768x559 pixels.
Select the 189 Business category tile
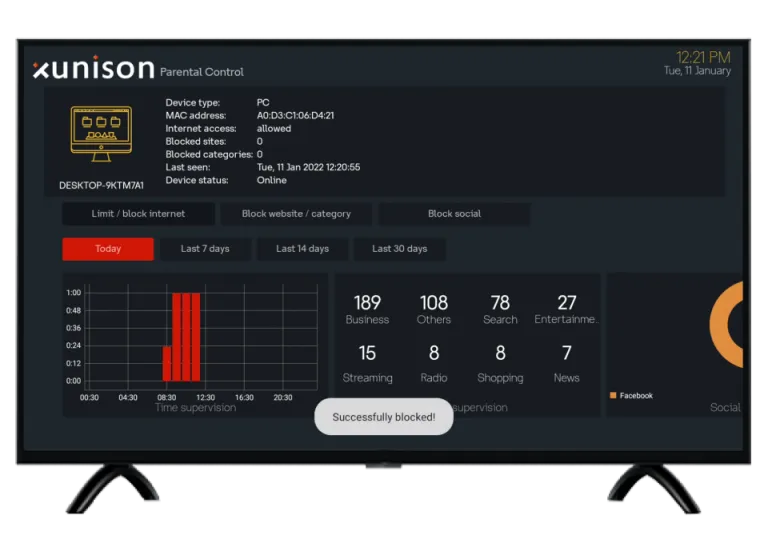(x=367, y=310)
